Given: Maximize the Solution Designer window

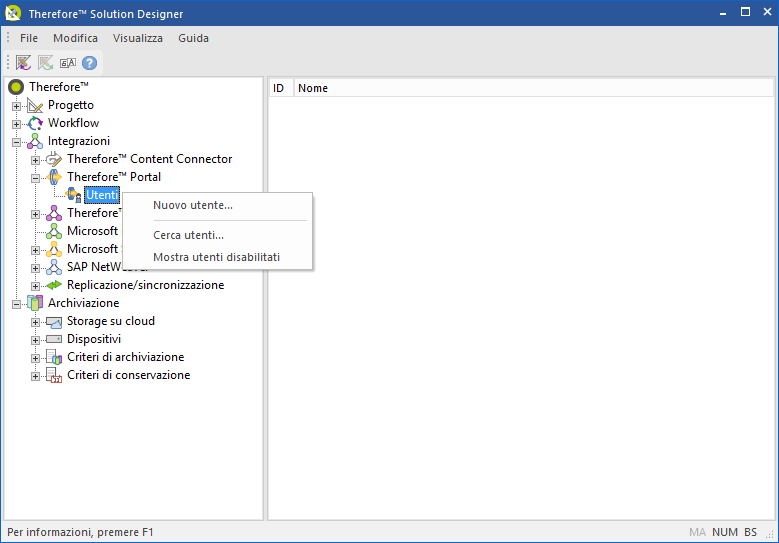Looking at the screenshot, I should coord(745,12).
